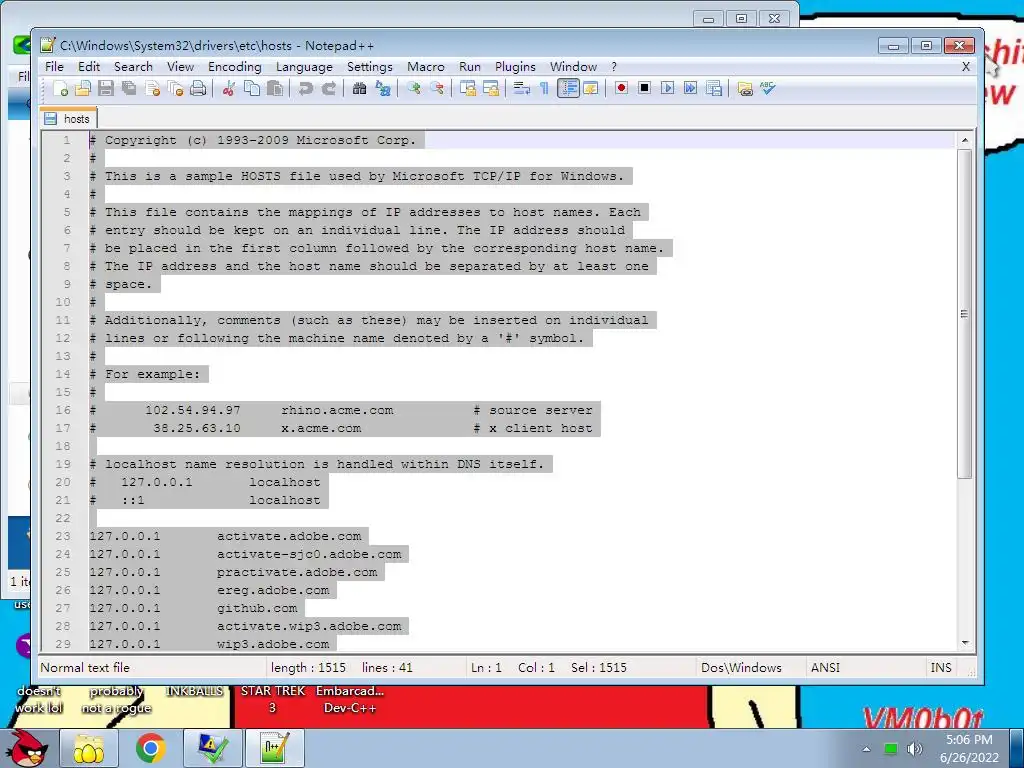Open the Macro menu
Screen dimensions: 1024x768
coord(426,67)
